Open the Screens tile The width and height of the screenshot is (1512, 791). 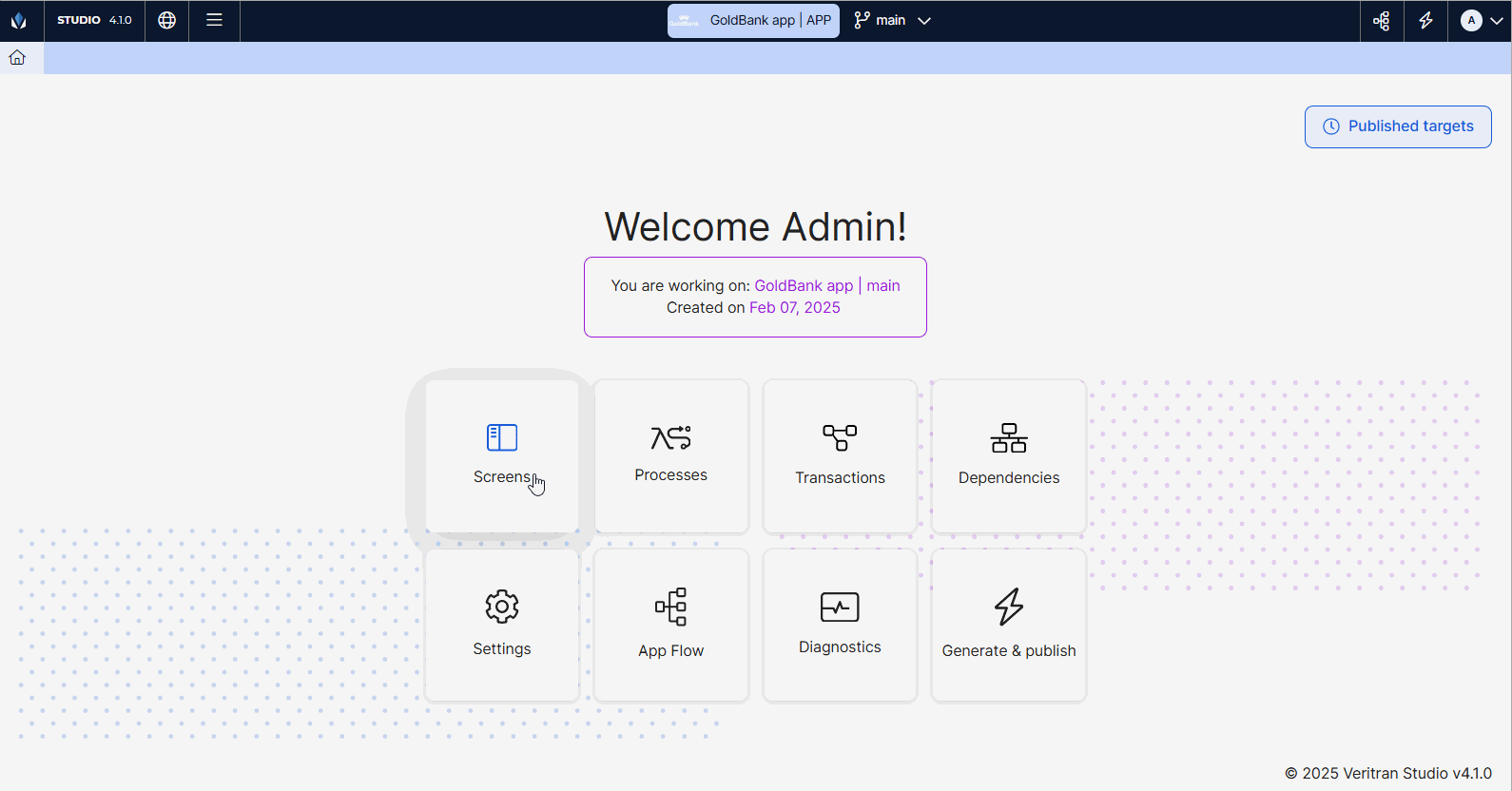[x=501, y=455]
